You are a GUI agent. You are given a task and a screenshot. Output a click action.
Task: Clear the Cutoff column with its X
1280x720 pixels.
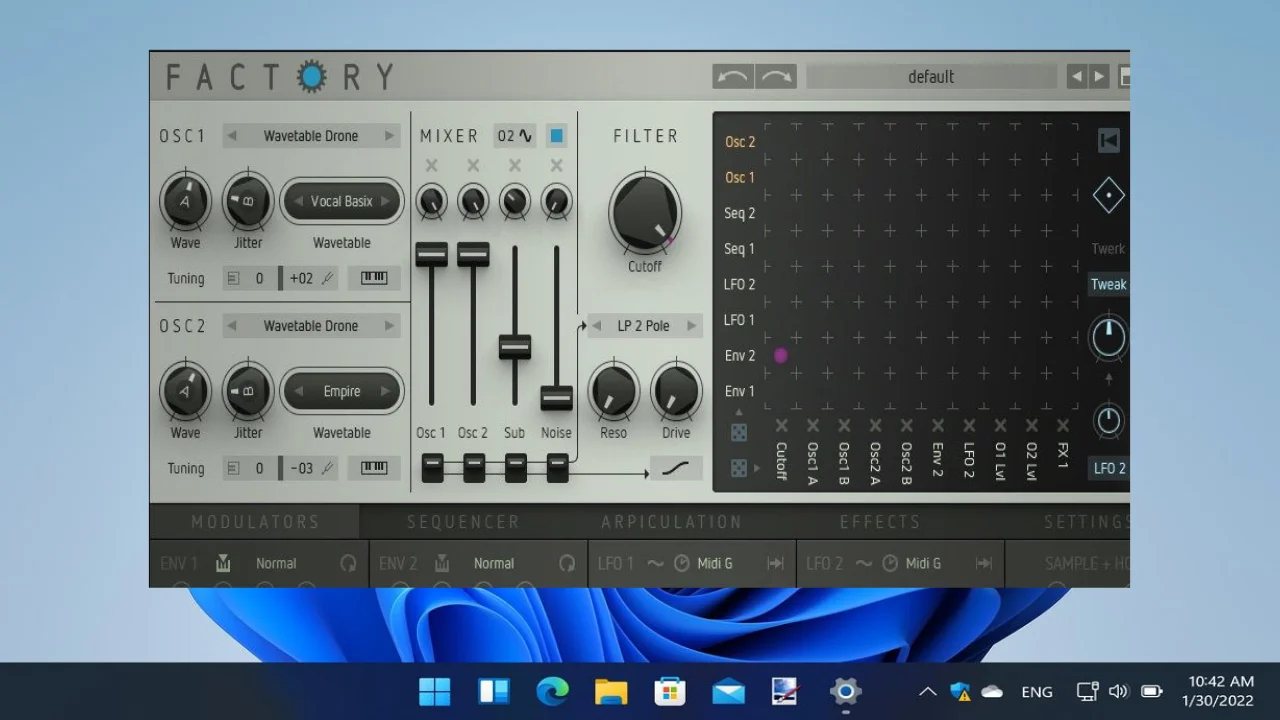781,426
